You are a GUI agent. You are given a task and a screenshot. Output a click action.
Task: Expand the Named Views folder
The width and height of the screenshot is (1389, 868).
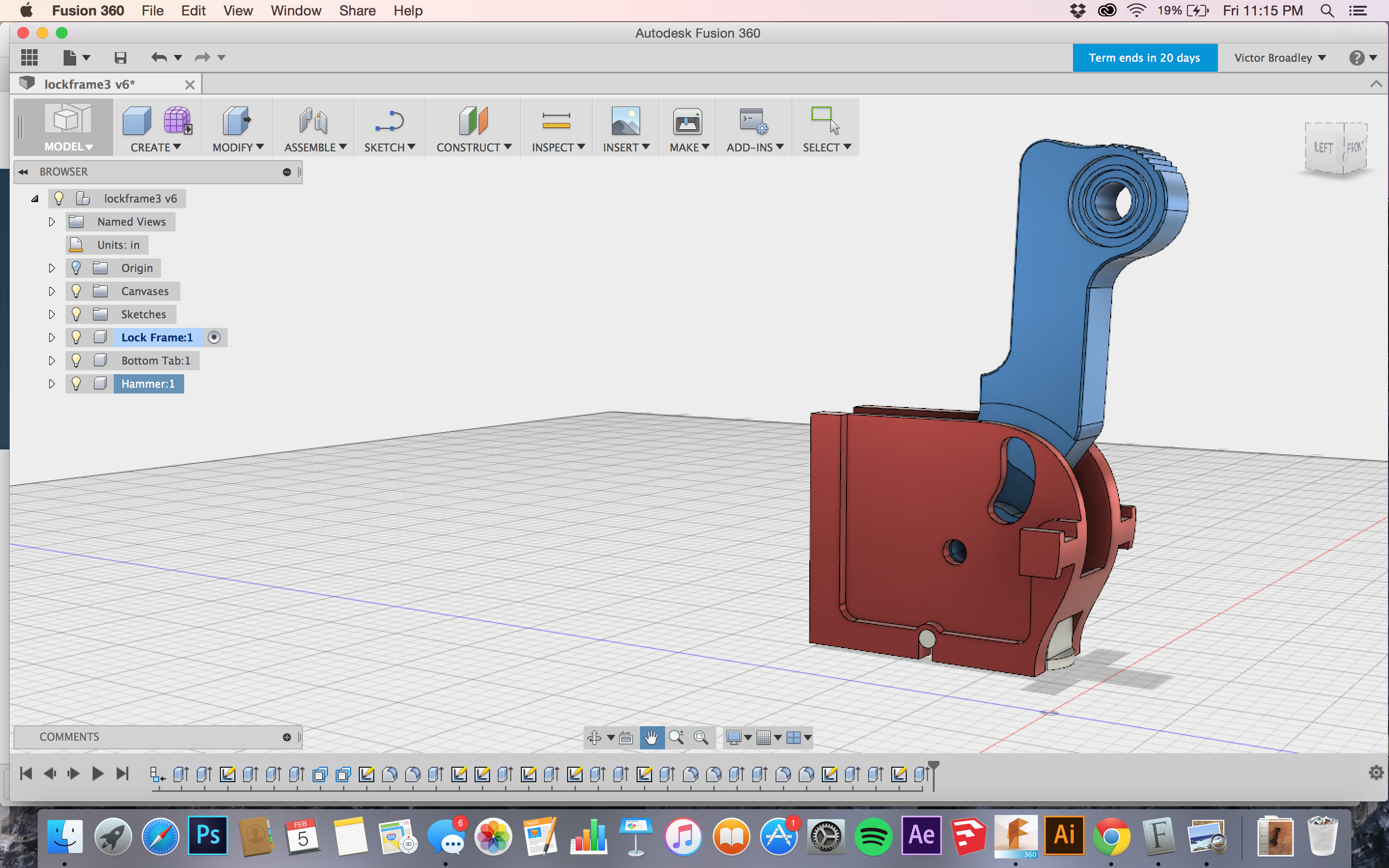pos(52,222)
